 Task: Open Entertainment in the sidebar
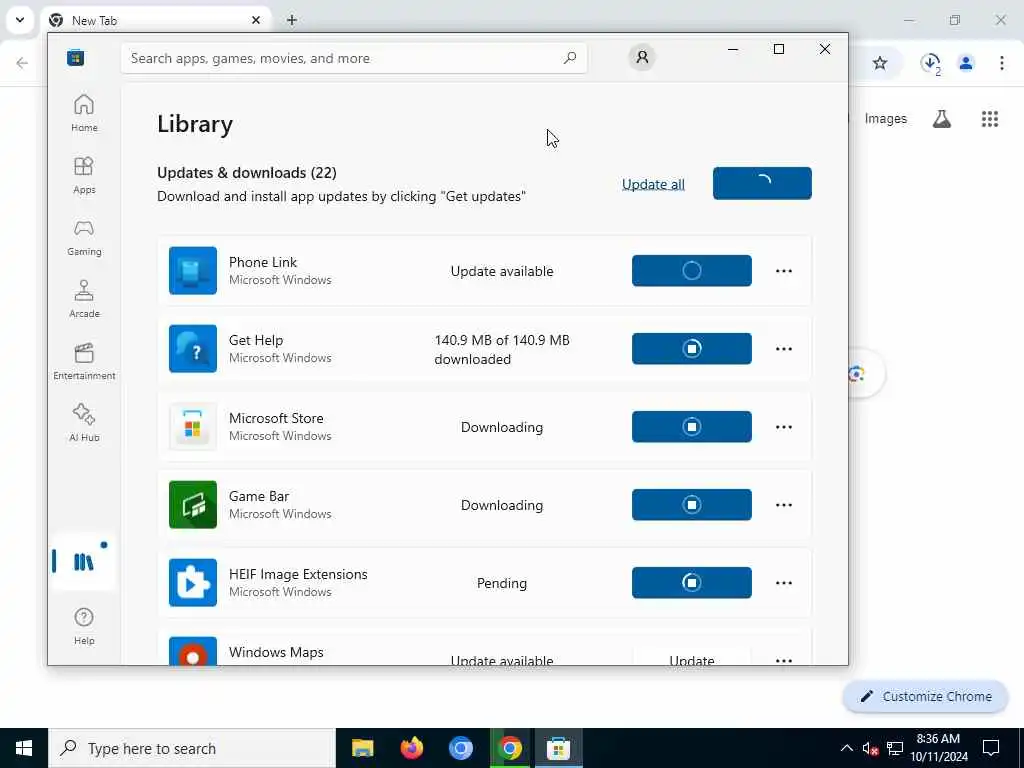[x=84, y=361]
